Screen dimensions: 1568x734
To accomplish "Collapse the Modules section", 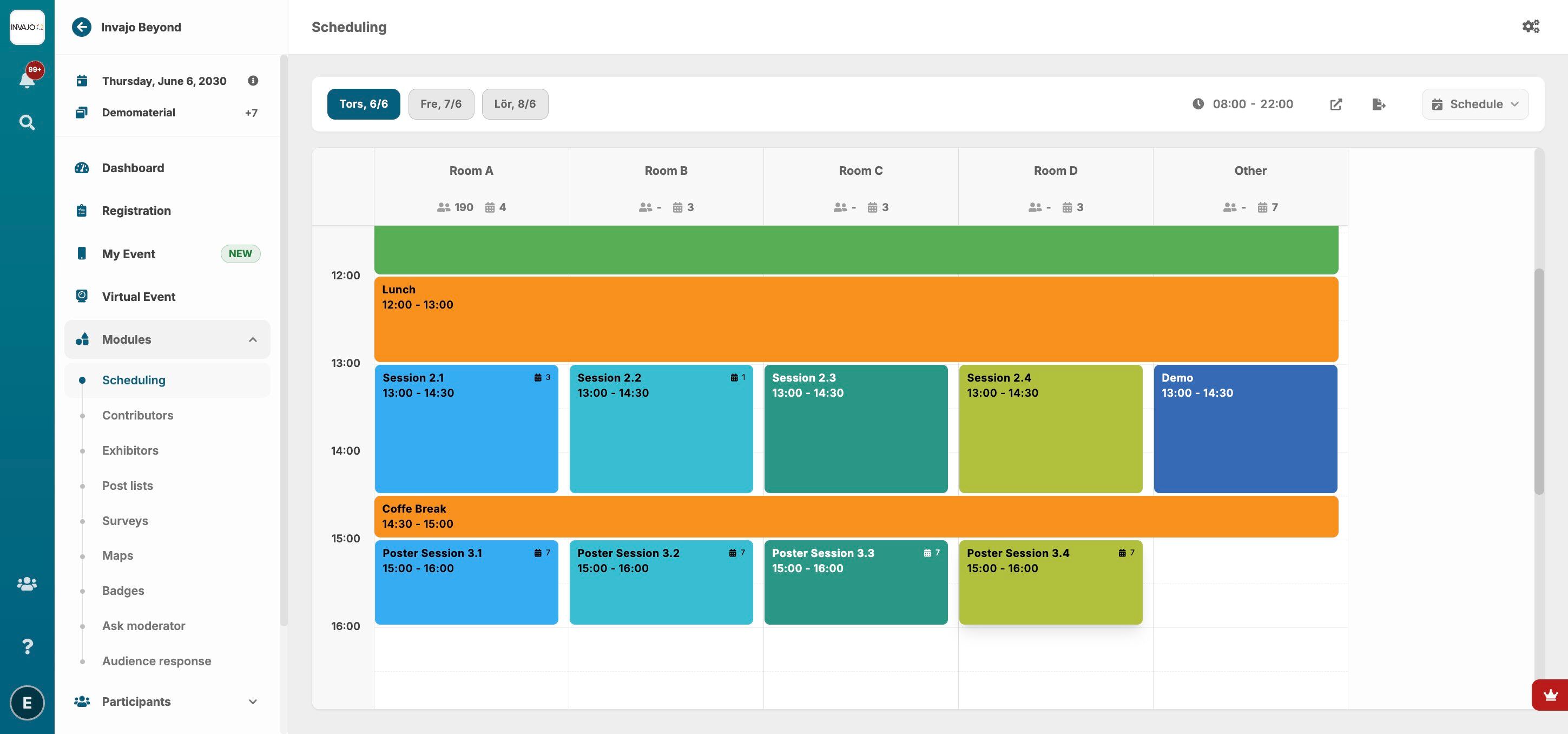I will tap(253, 339).
